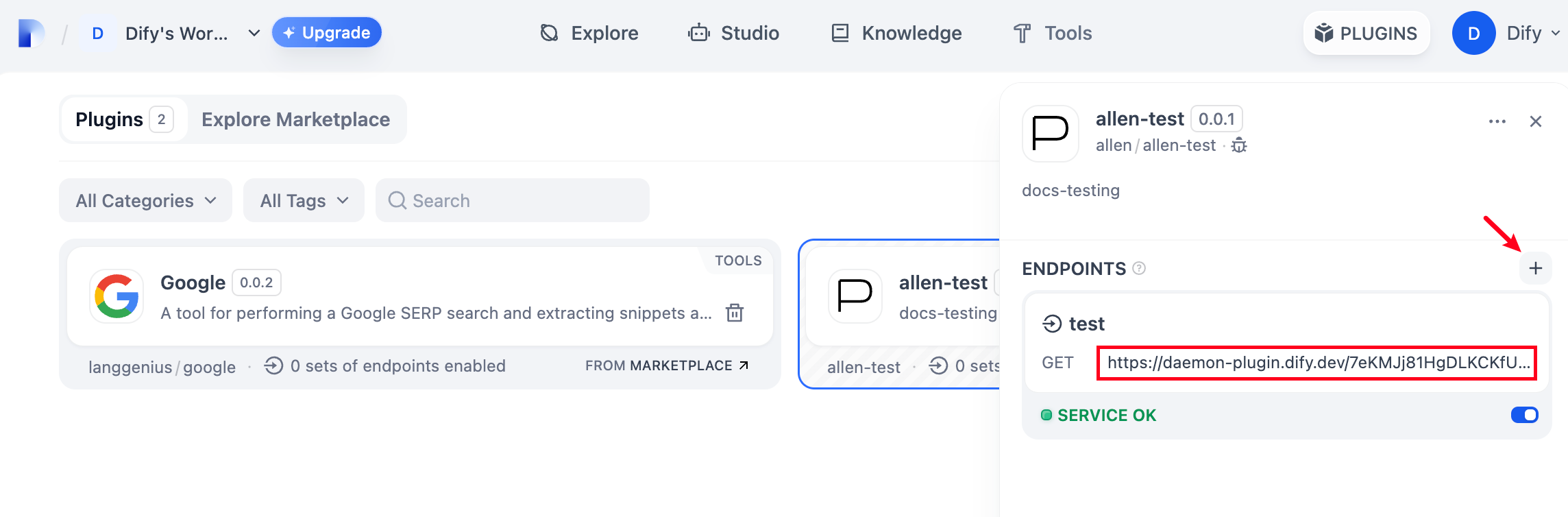The width and height of the screenshot is (1568, 517).
Task: Open the FROM MARKETPLACE link
Action: tap(666, 365)
